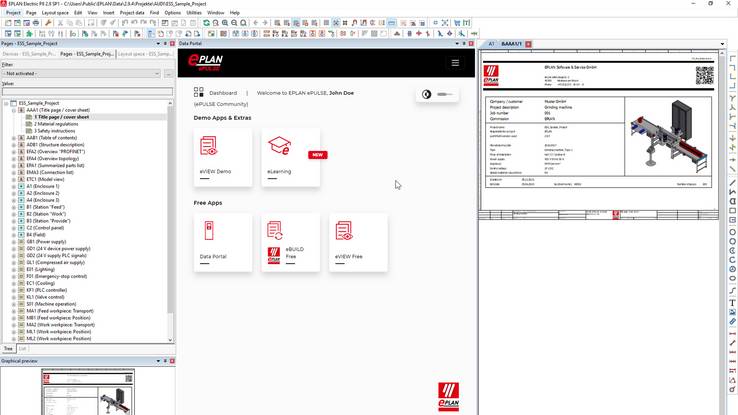Click the forward arrow icon in the toolbar
This screenshot has width=738, height=415.
265,23
